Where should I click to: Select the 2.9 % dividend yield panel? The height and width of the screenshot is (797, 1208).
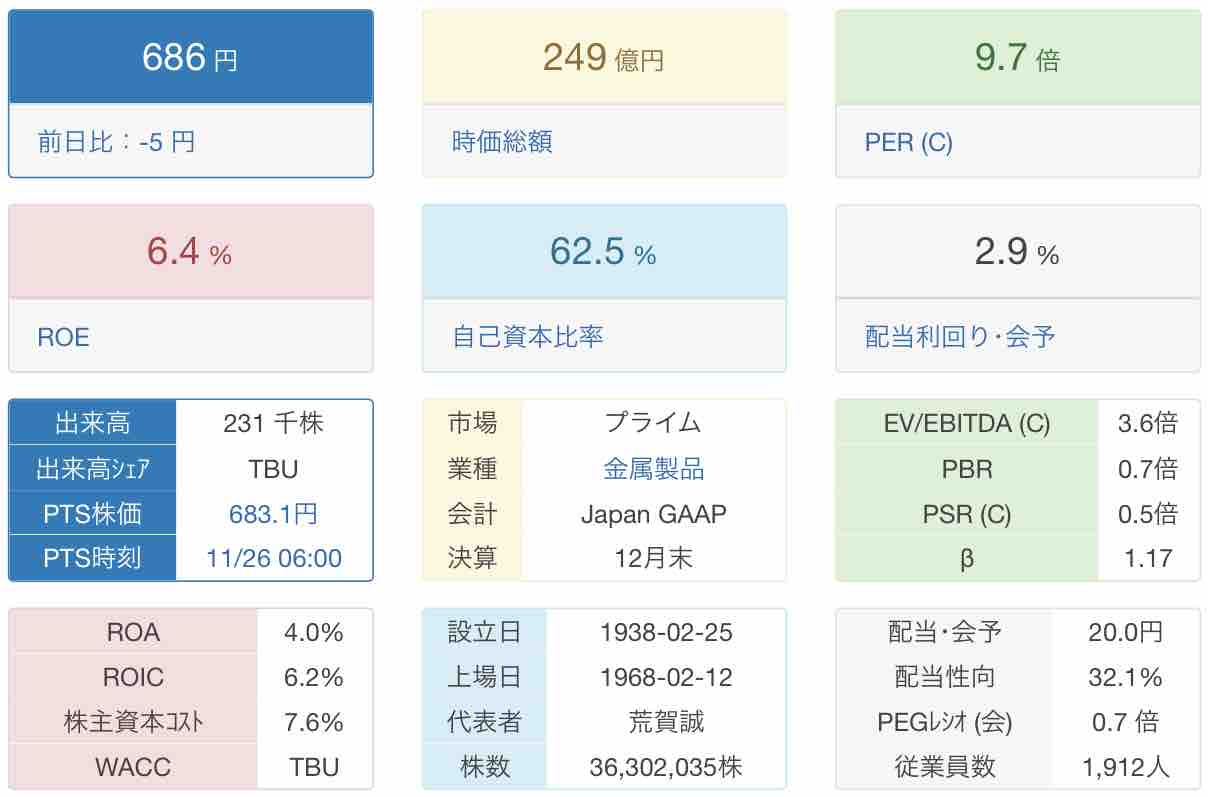[1017, 252]
